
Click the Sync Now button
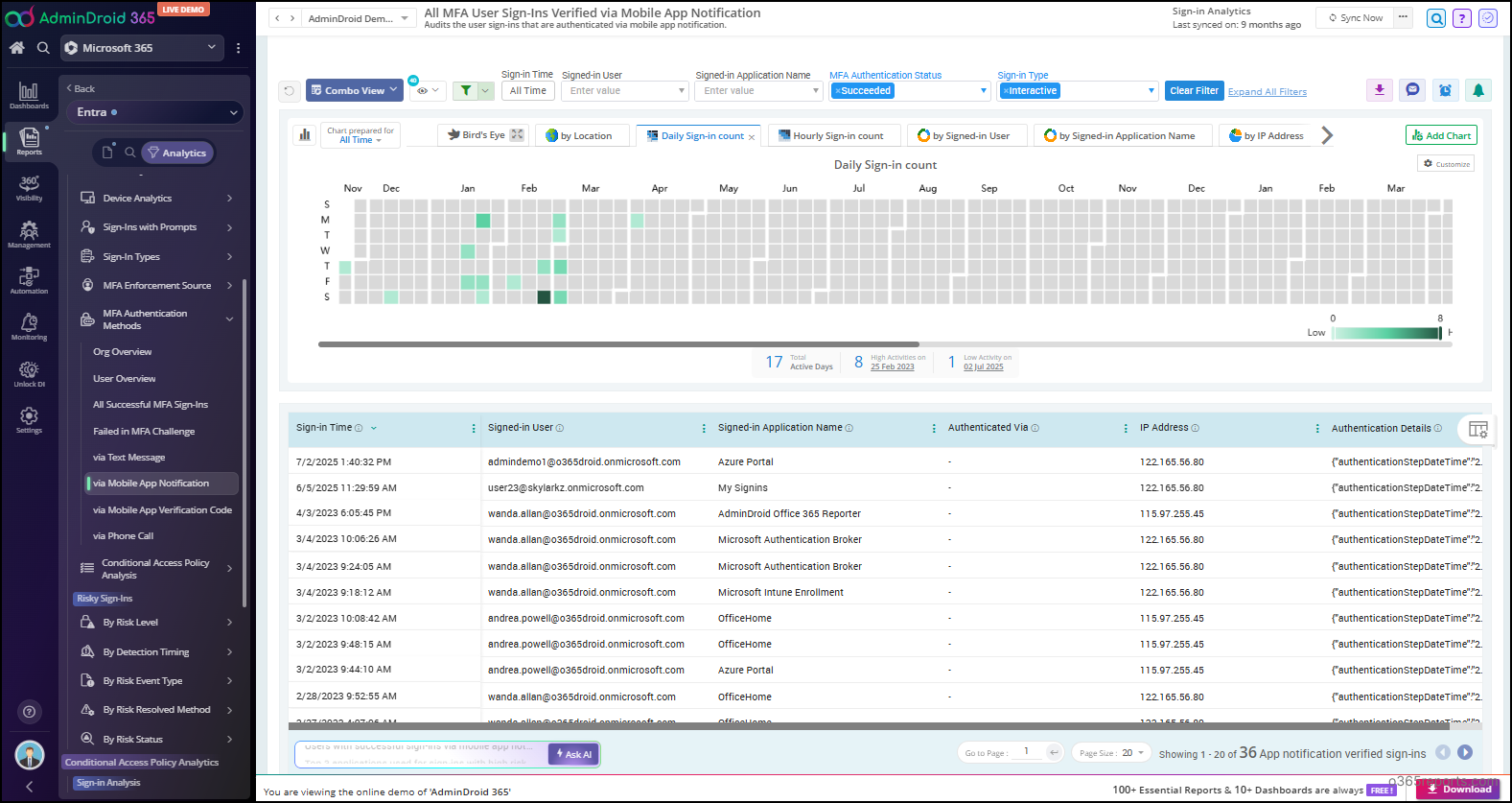click(x=1356, y=18)
